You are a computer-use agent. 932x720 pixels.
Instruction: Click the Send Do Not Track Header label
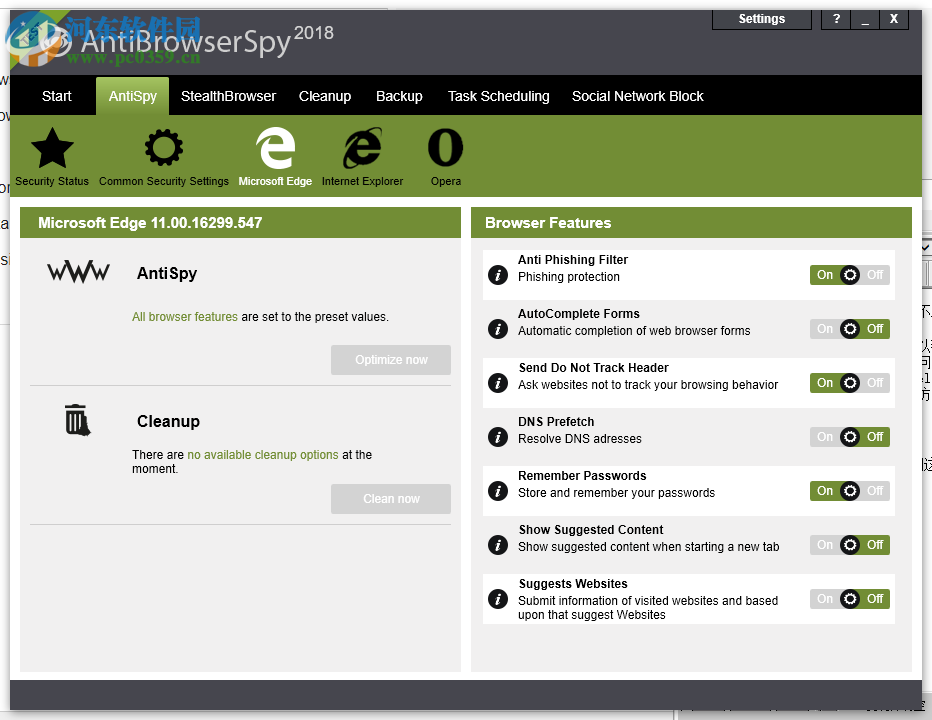click(593, 368)
